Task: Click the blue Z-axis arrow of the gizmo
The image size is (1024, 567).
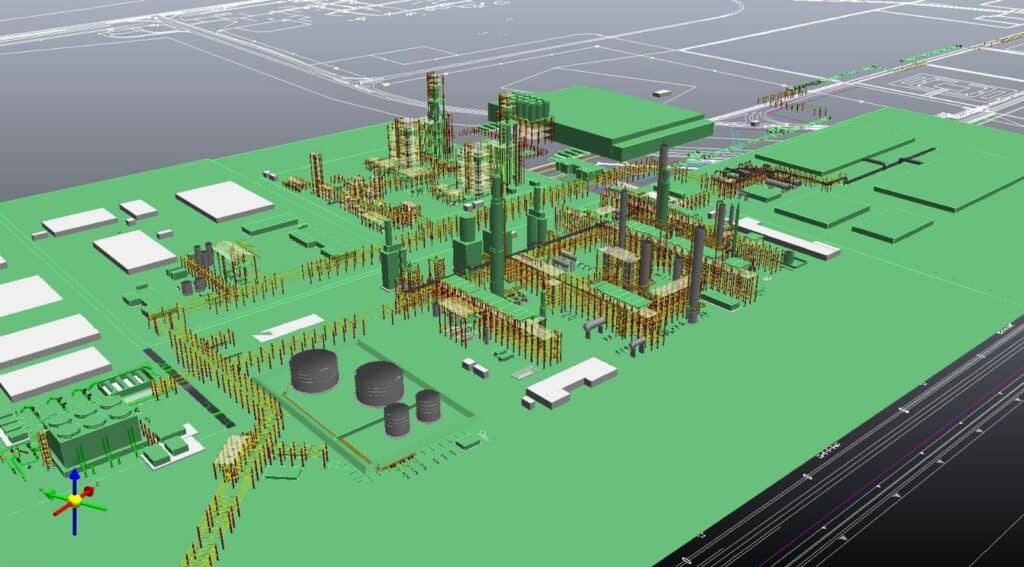Action: [75, 478]
